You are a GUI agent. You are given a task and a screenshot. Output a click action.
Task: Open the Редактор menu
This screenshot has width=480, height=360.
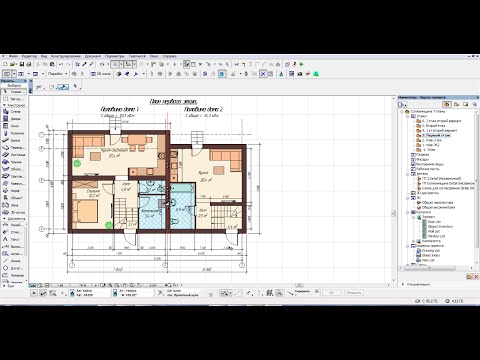coord(29,56)
